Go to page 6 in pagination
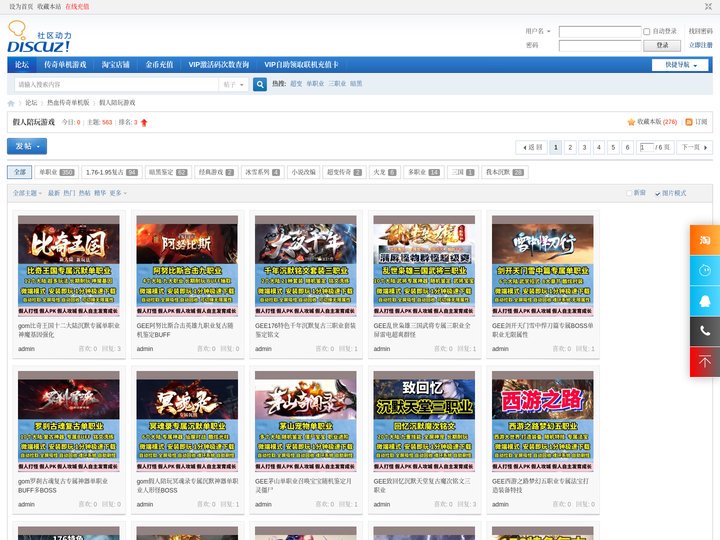Image resolution: width=720 pixels, height=540 pixels. (627, 147)
